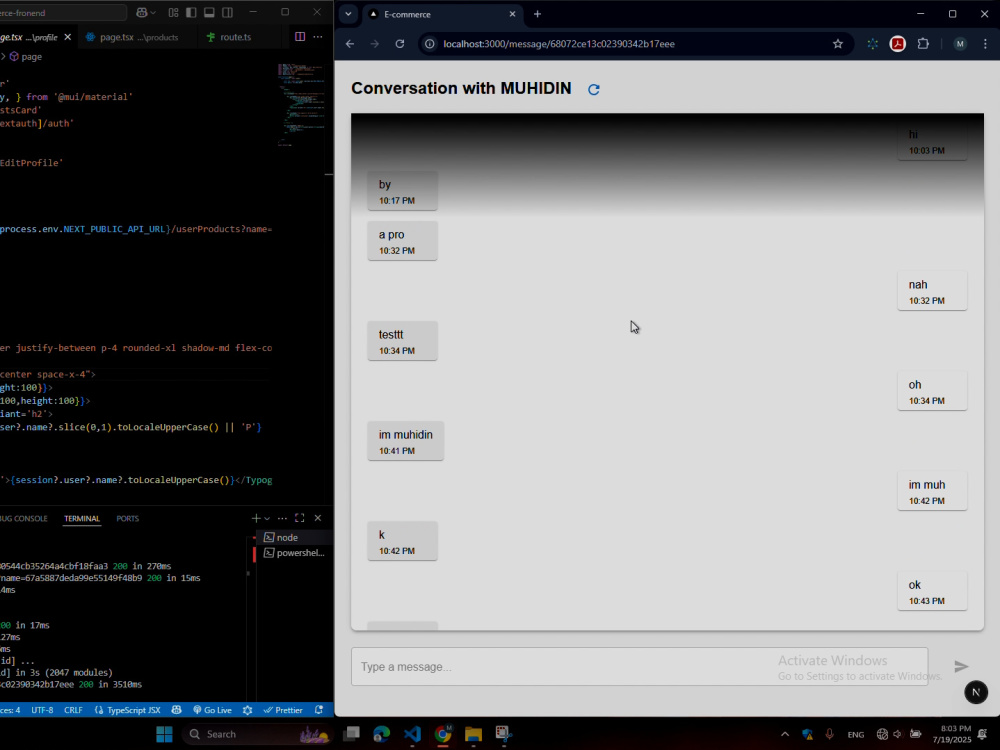The width and height of the screenshot is (1000, 750).
Task: Reload the localhost page
Action: tap(400, 44)
